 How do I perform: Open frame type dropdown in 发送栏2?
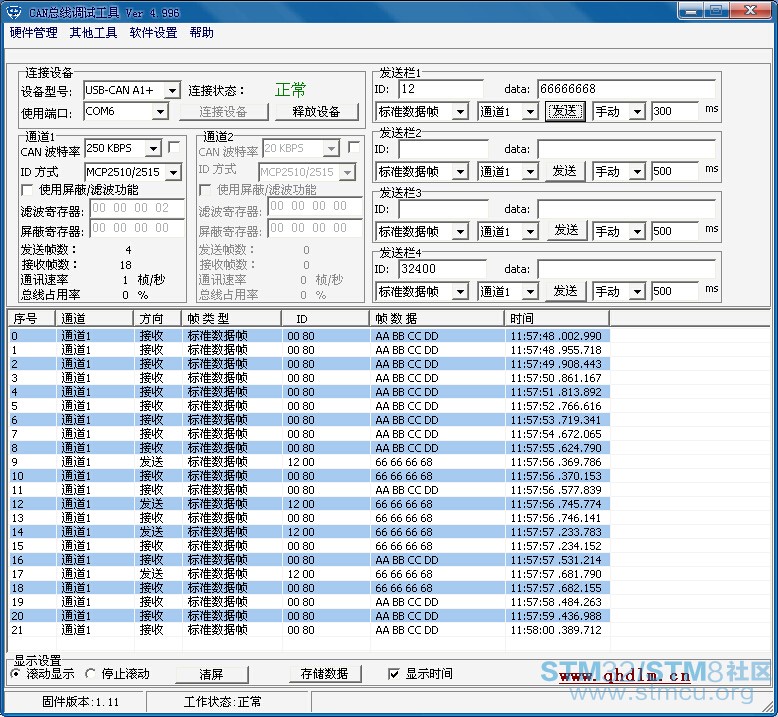460,172
